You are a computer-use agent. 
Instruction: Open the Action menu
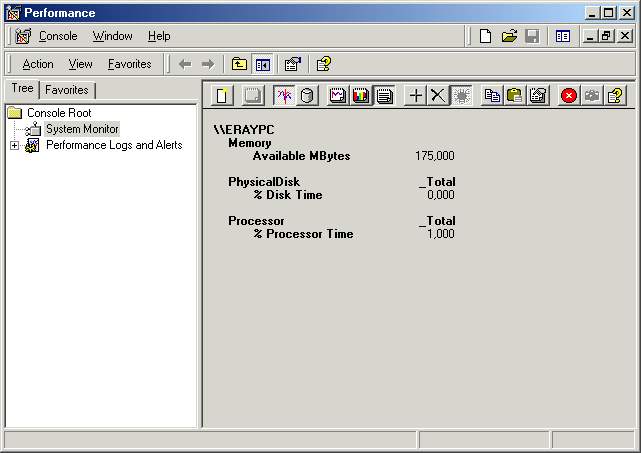point(38,64)
